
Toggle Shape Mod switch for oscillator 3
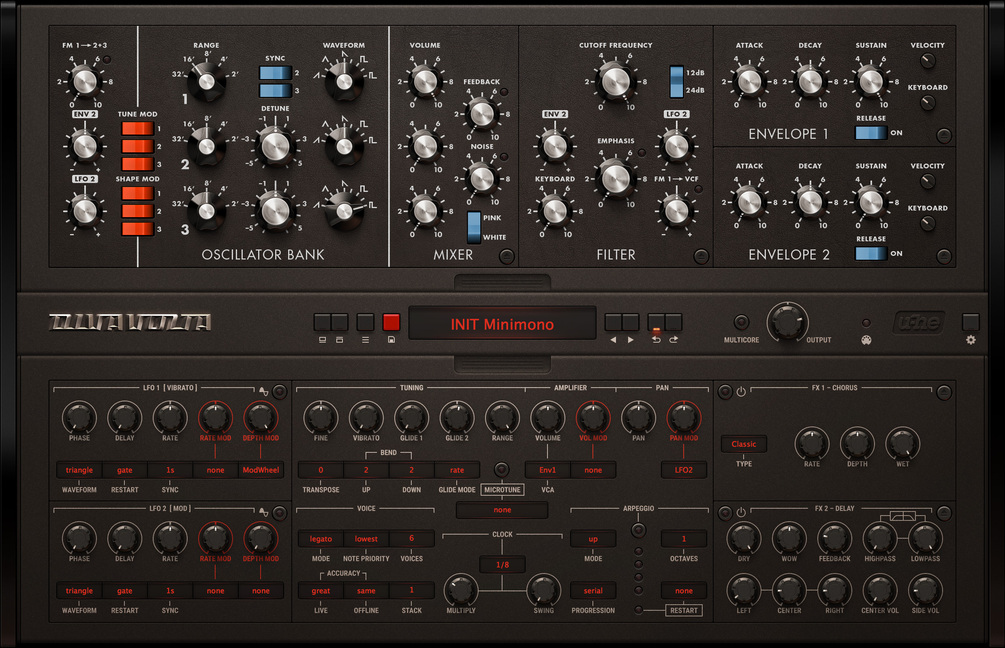click(x=138, y=229)
